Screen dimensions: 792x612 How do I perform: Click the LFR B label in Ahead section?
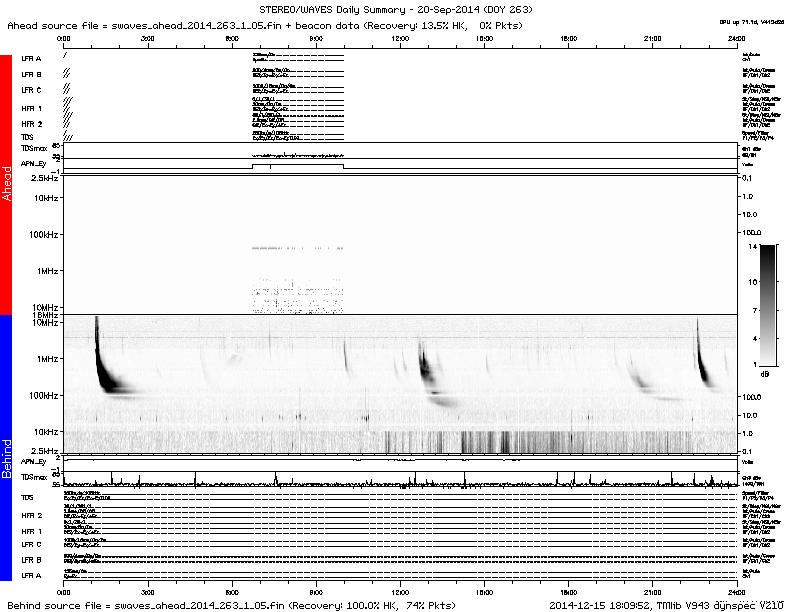[31, 74]
